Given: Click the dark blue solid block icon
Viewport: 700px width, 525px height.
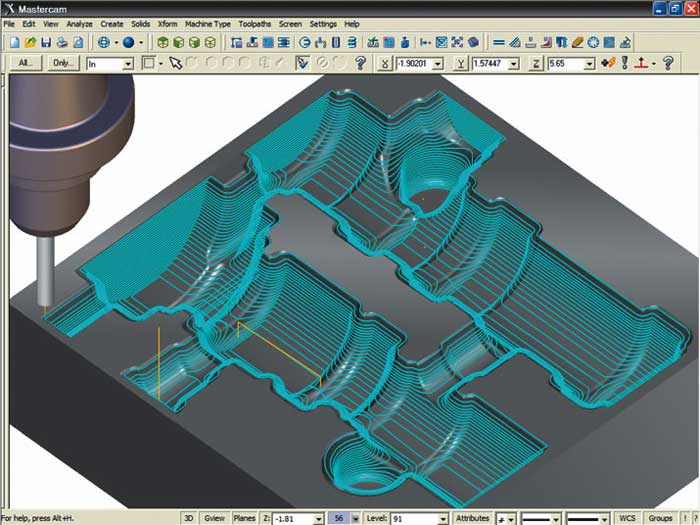Looking at the screenshot, I should click(x=473, y=42).
